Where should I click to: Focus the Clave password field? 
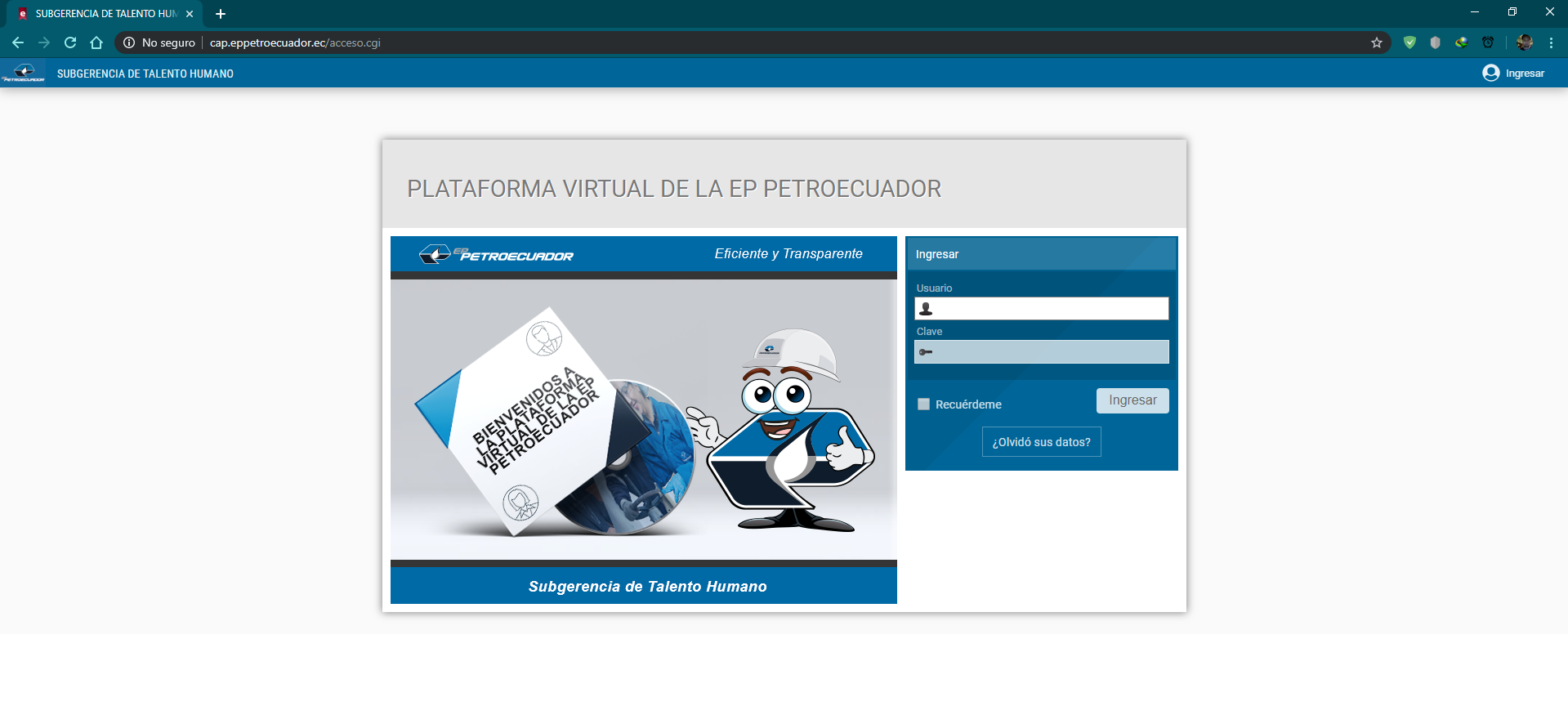[1042, 351]
